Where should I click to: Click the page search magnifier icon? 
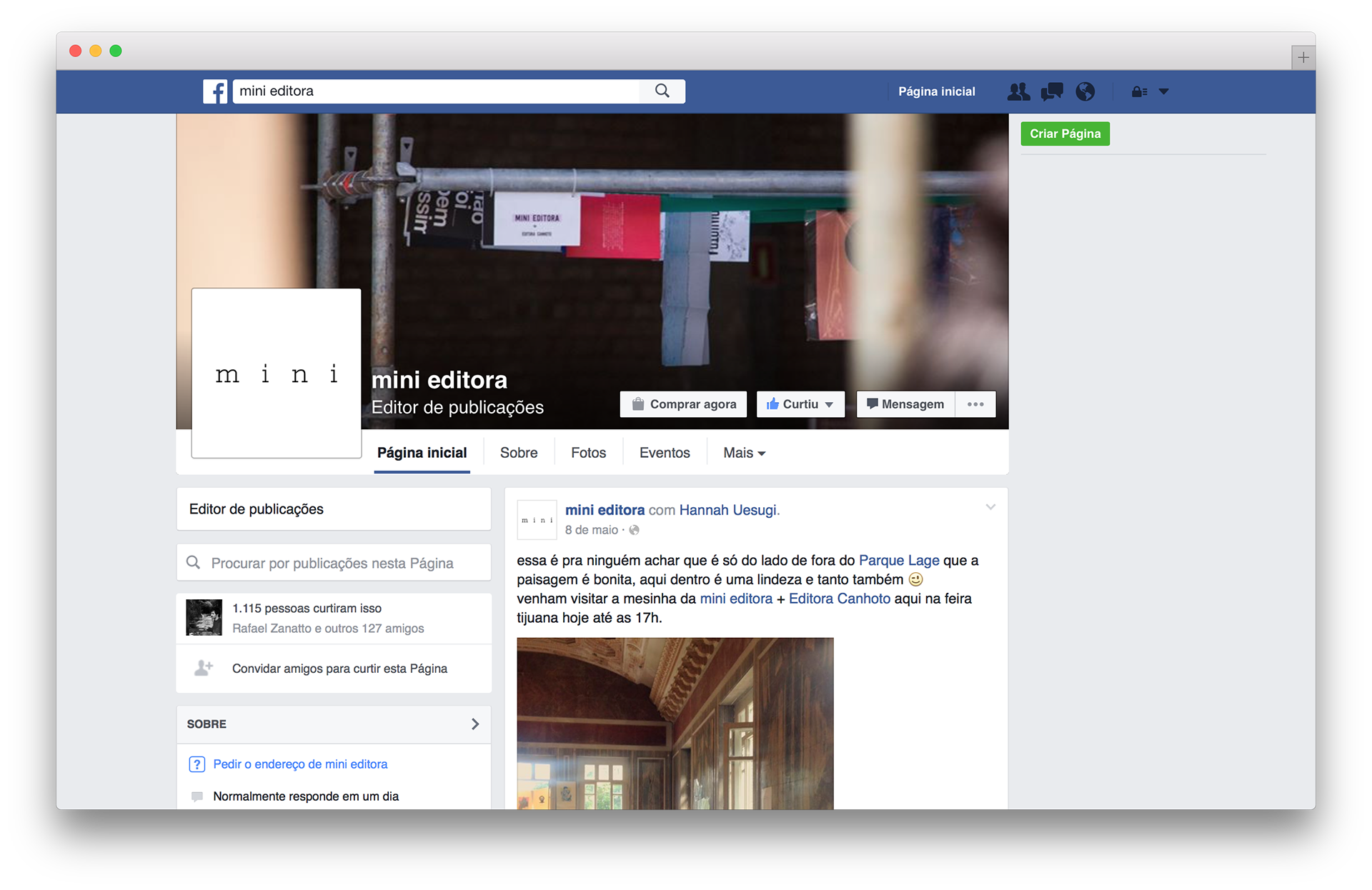click(x=193, y=563)
